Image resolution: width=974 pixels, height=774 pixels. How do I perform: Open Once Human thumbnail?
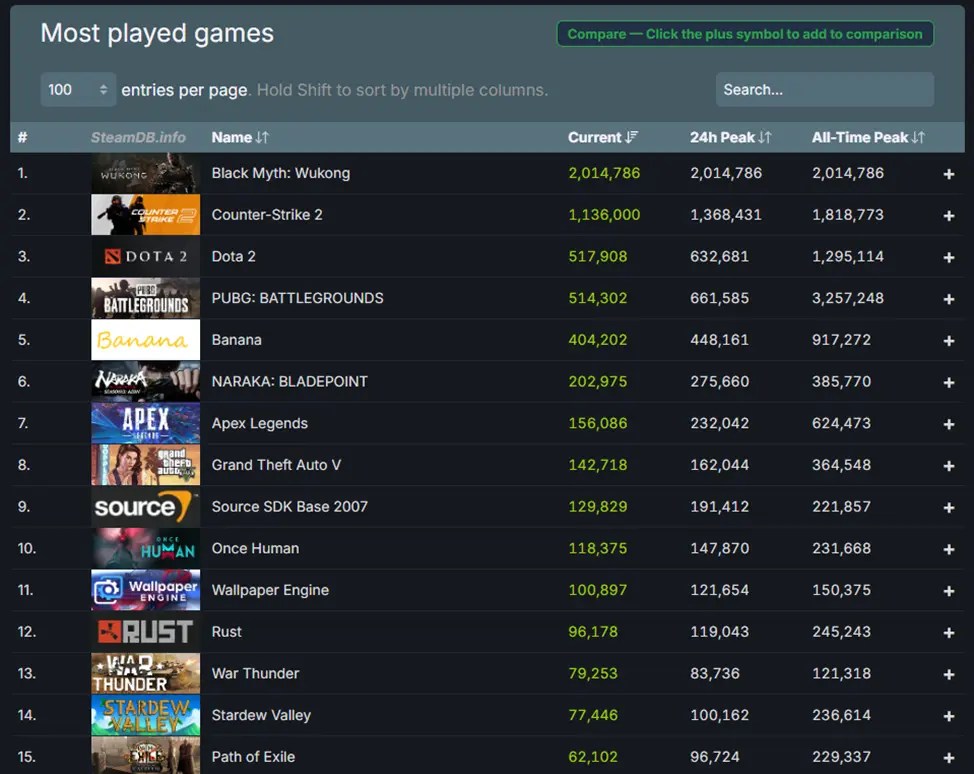[x=145, y=548]
